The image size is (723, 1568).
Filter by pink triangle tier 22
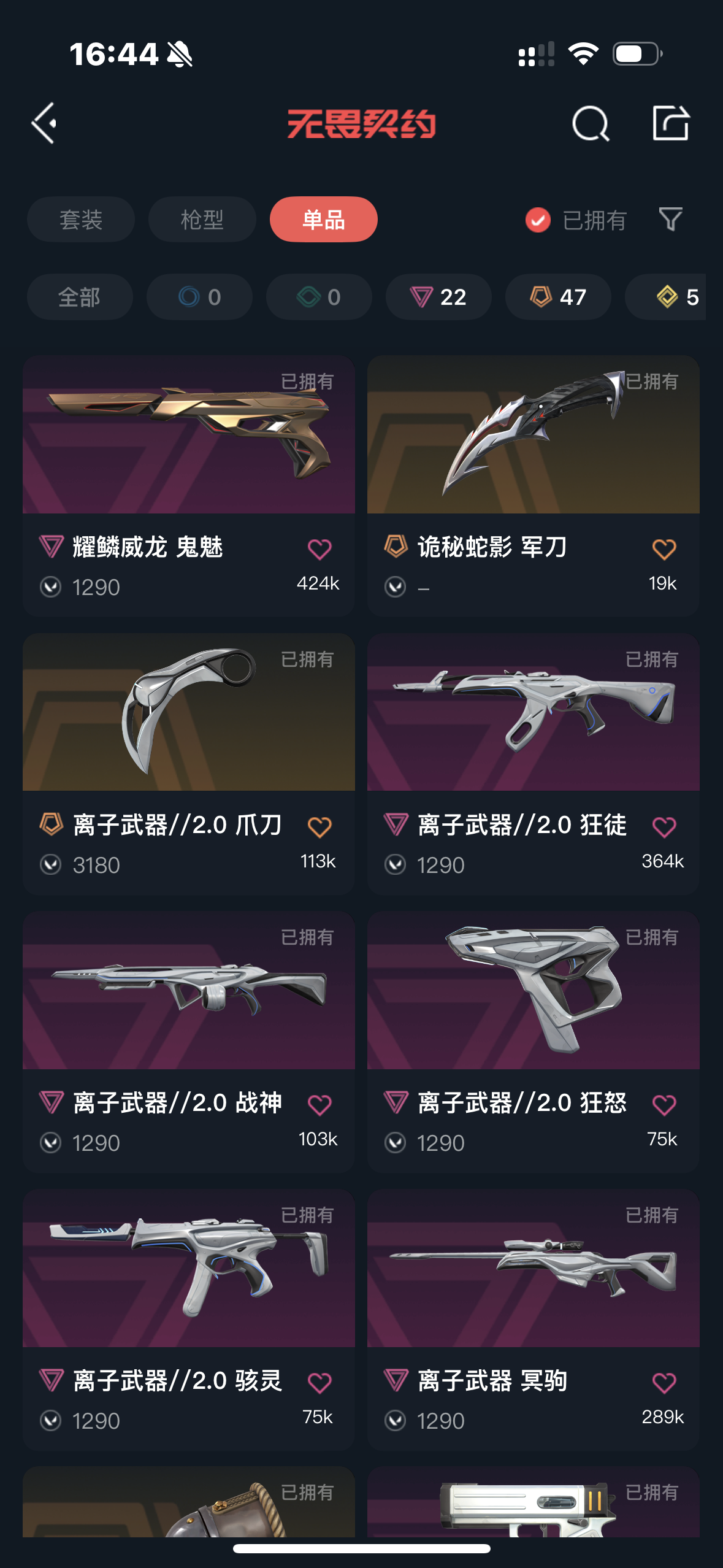(x=438, y=297)
